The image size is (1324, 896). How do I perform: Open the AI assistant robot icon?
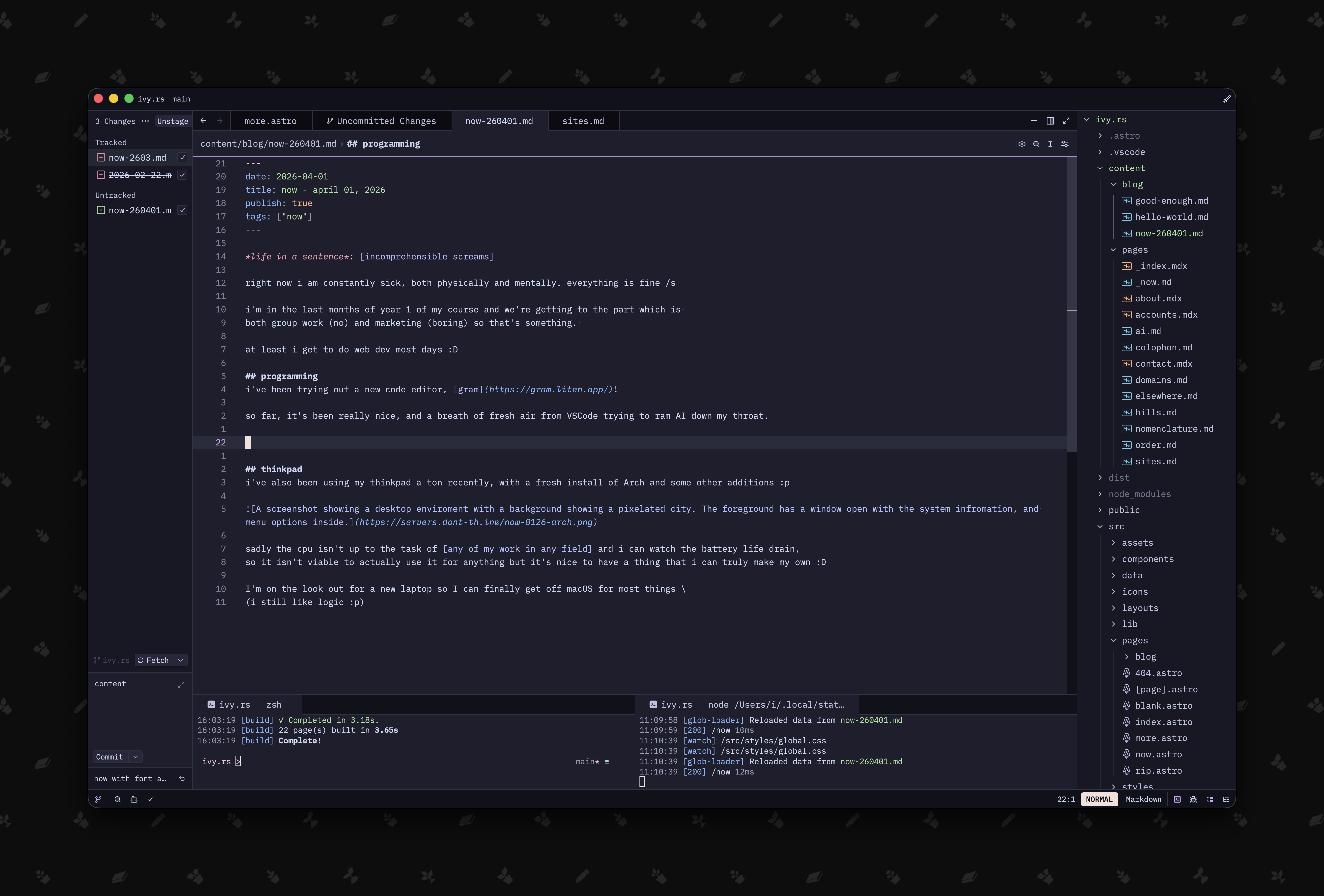click(x=134, y=799)
